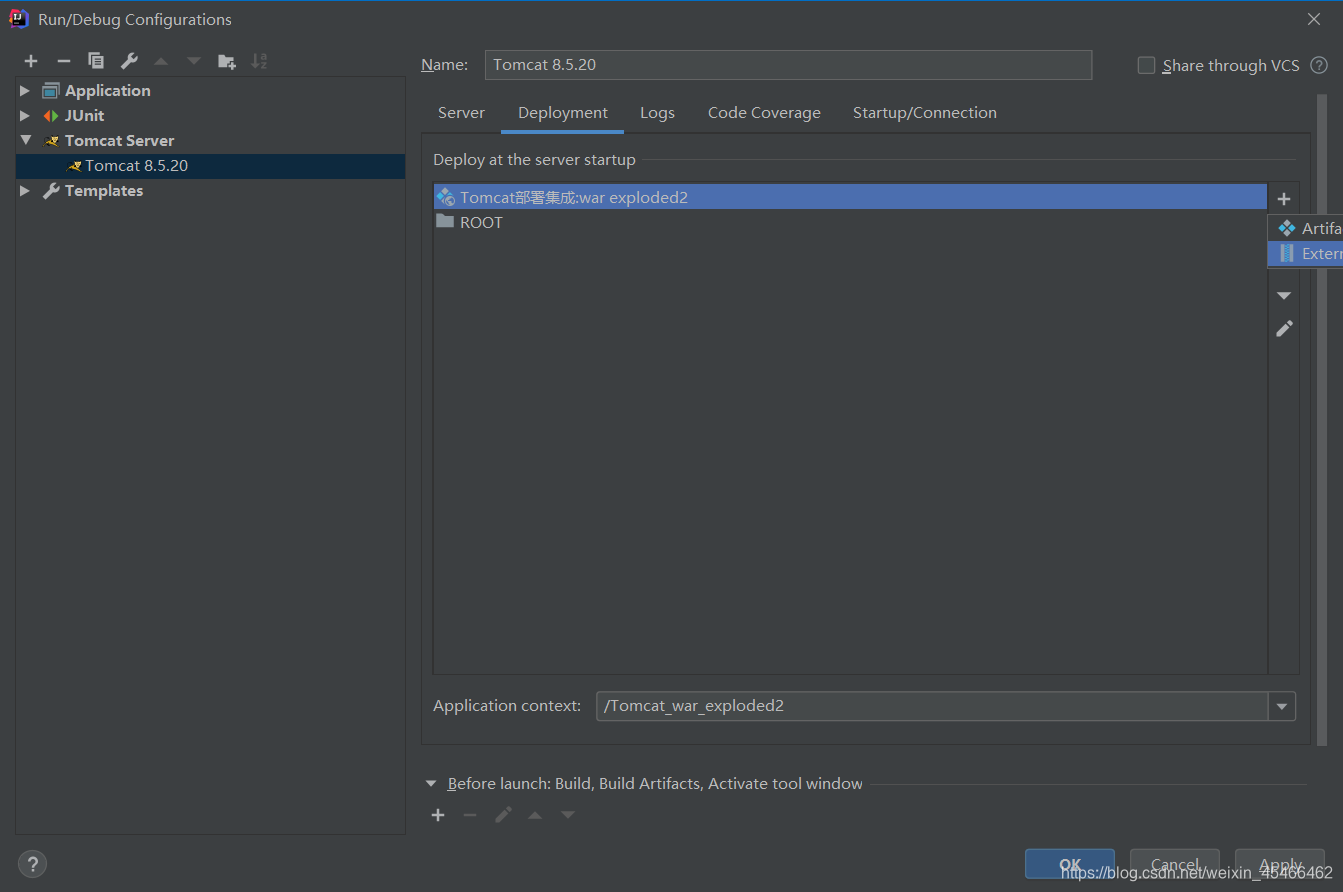Click the Tomcat Server cat icon
Viewport: 1343px width, 892px height.
click(51, 140)
